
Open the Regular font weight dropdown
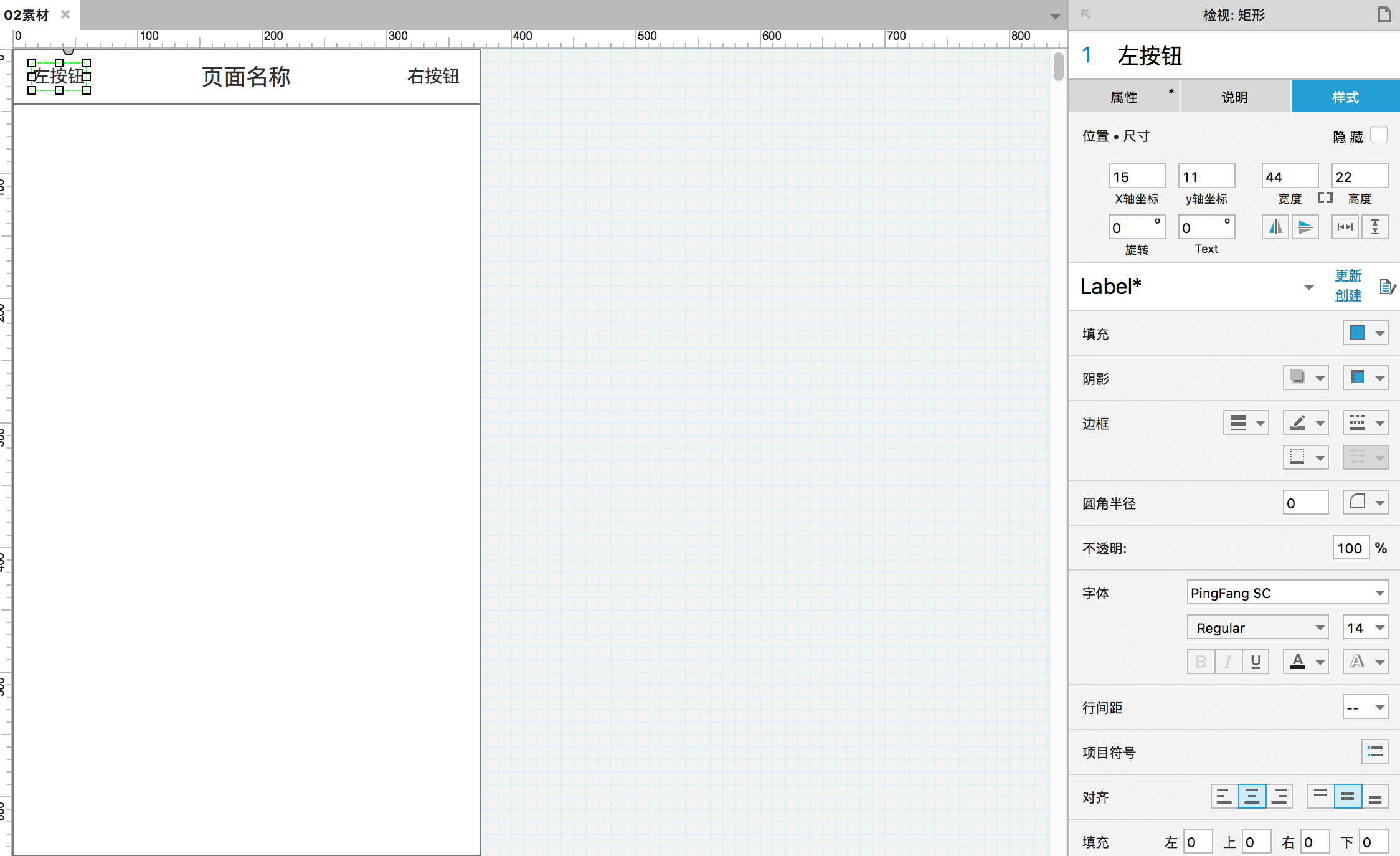pyautogui.click(x=1258, y=627)
